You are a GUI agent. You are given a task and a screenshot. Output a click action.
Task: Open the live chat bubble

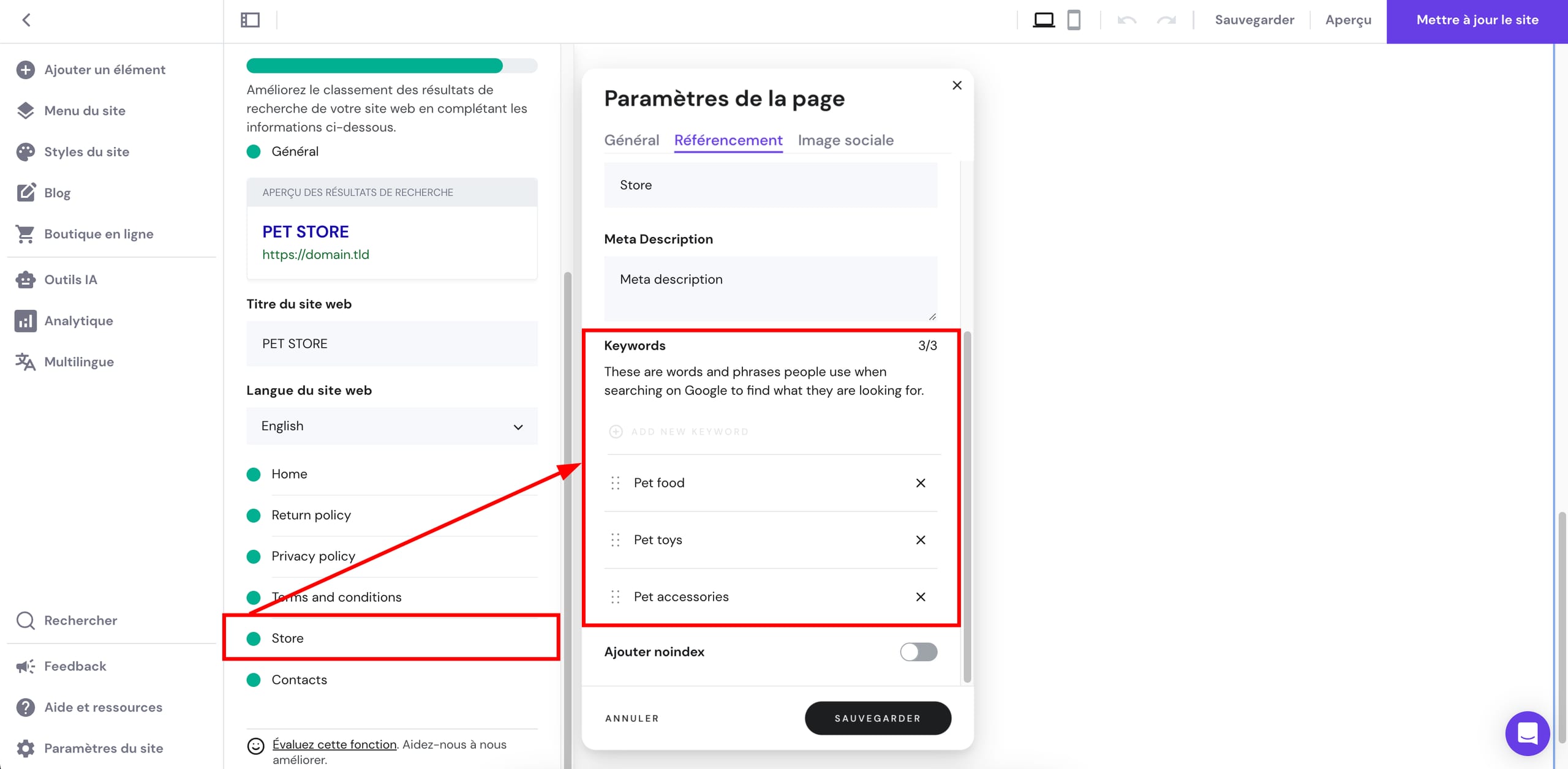tap(1527, 733)
